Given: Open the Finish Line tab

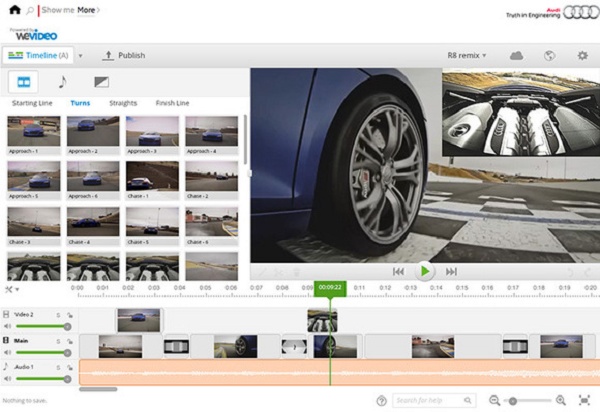Looking at the screenshot, I should tap(172, 103).
